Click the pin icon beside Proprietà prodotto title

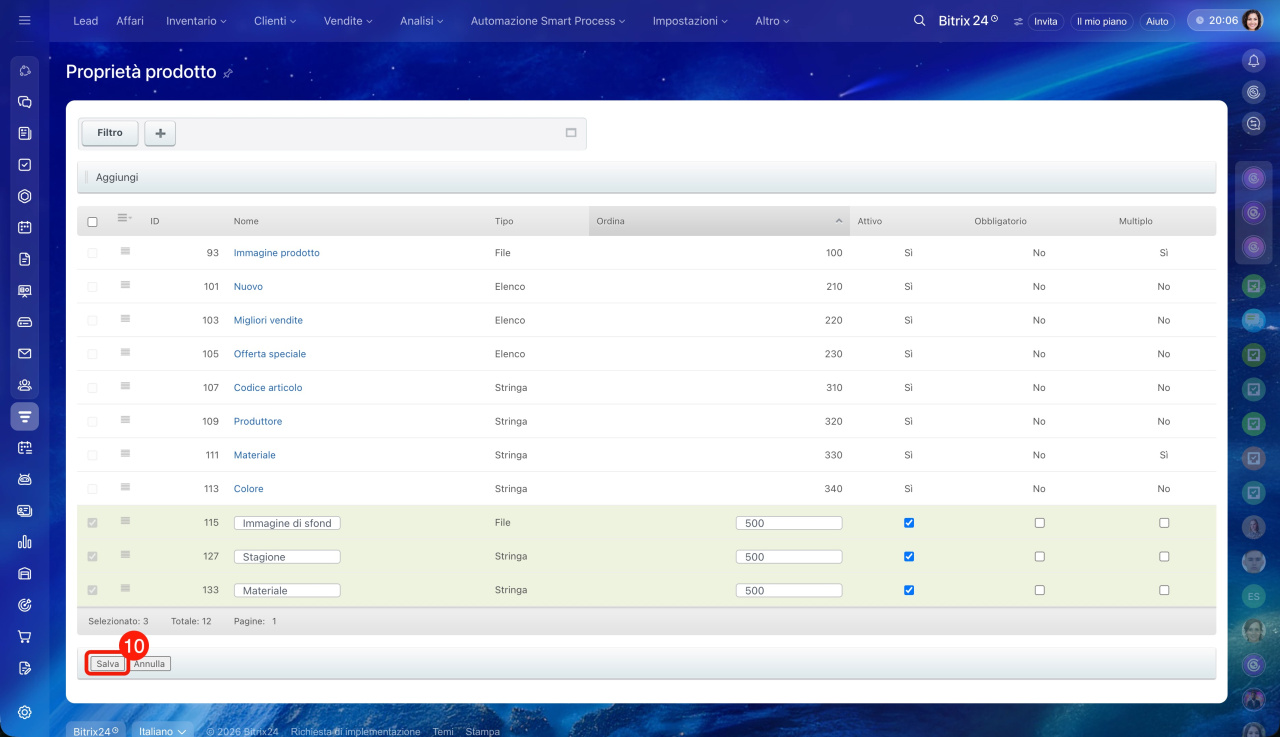coord(228,73)
